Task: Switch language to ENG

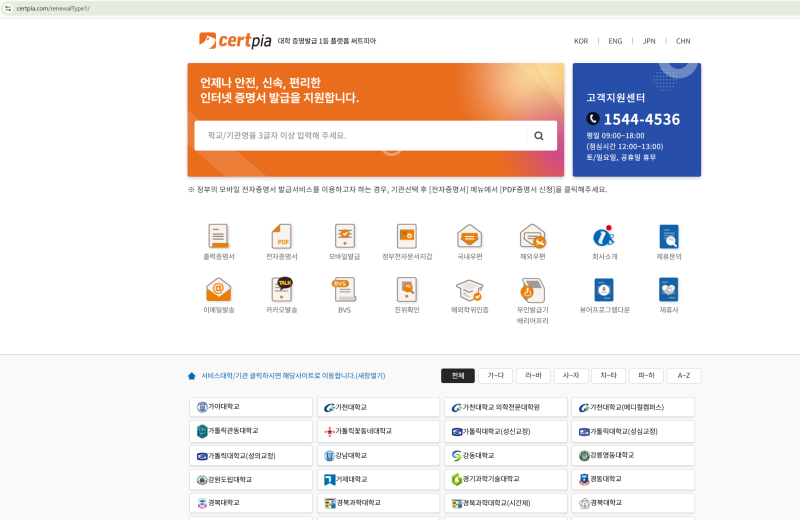Action: pos(615,41)
